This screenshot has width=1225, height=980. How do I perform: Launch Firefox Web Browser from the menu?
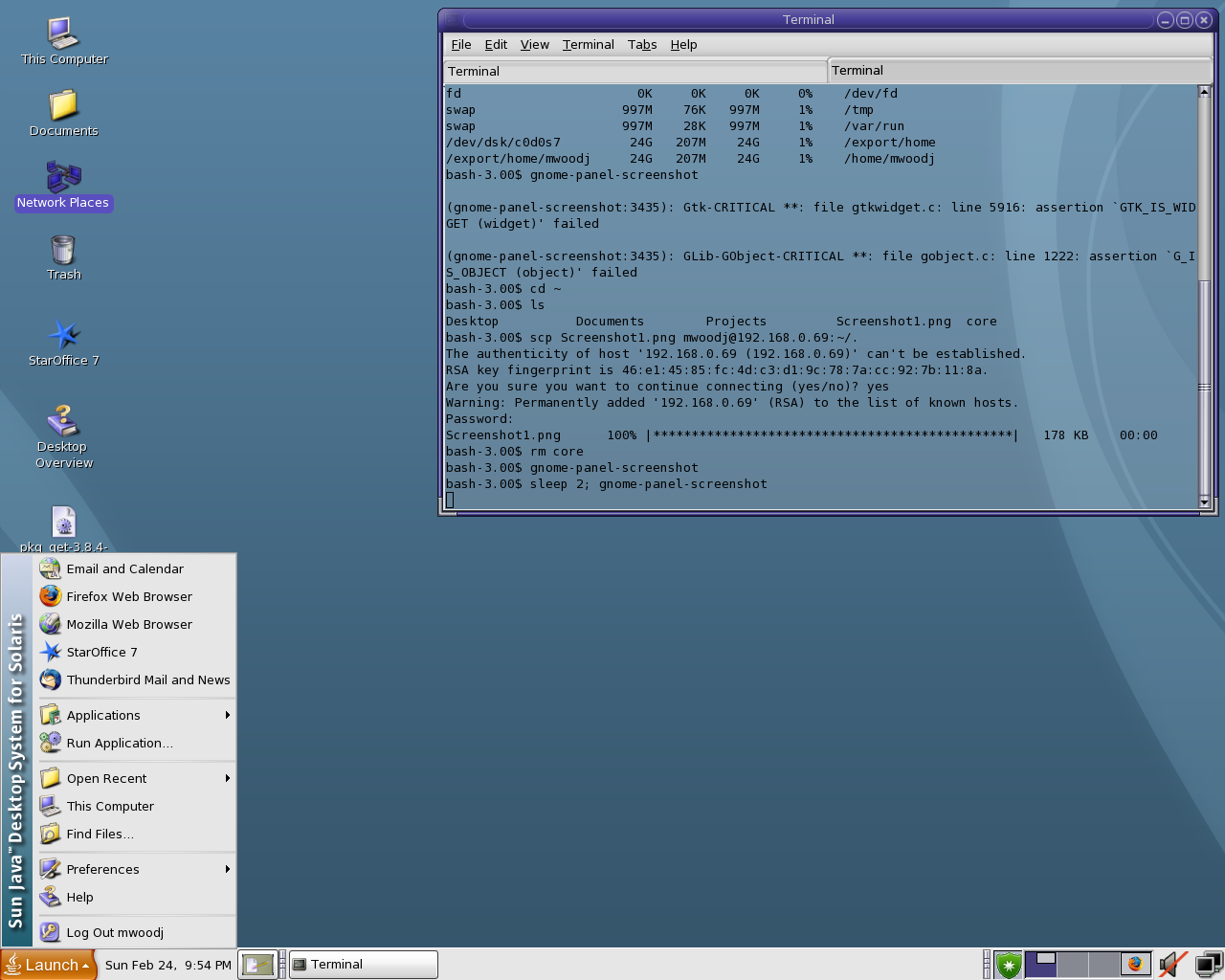pyautogui.click(x=129, y=596)
